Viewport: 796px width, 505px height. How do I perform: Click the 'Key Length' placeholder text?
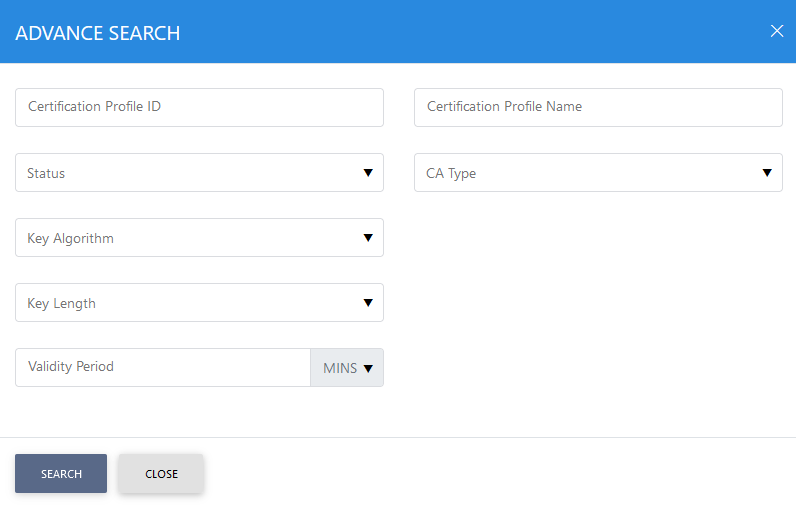[x=61, y=303]
